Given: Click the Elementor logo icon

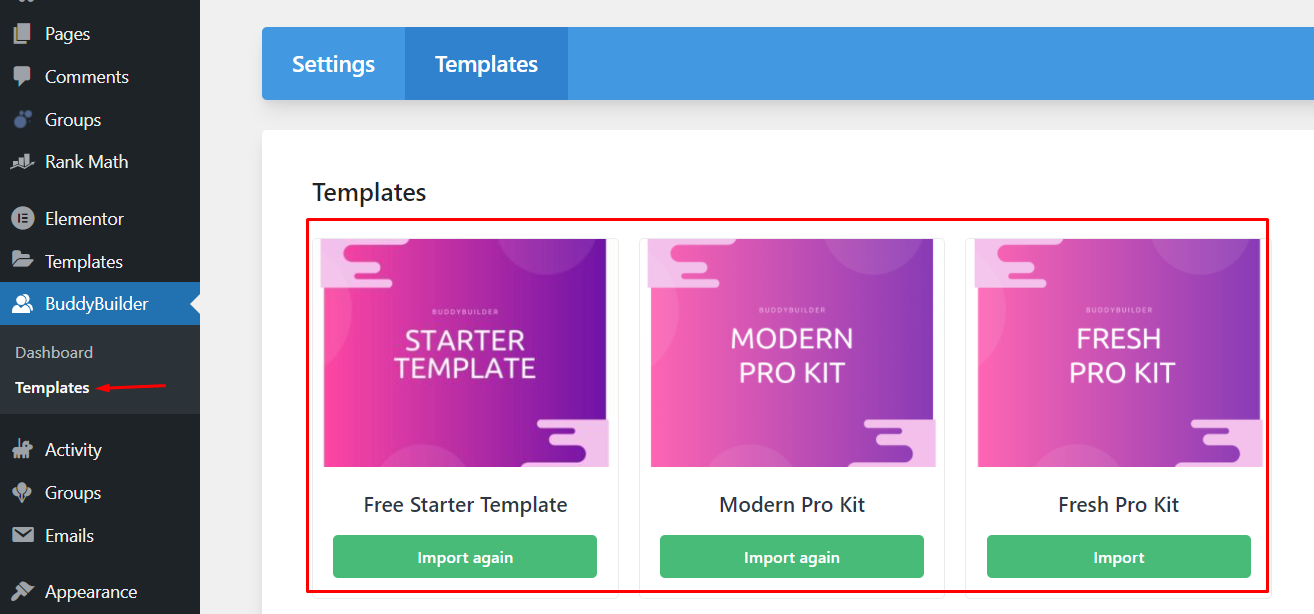Looking at the screenshot, I should pos(22,219).
